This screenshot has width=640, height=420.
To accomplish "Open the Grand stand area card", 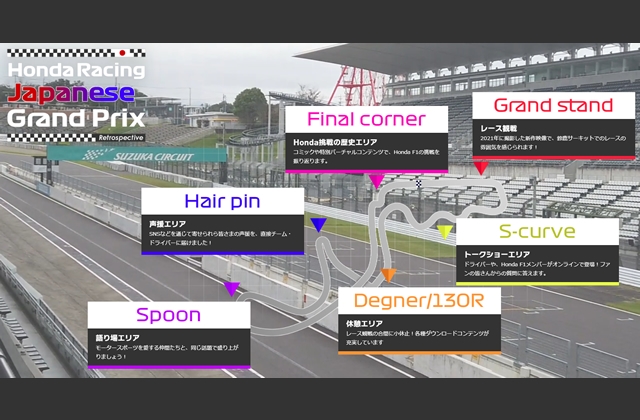I will (553, 125).
